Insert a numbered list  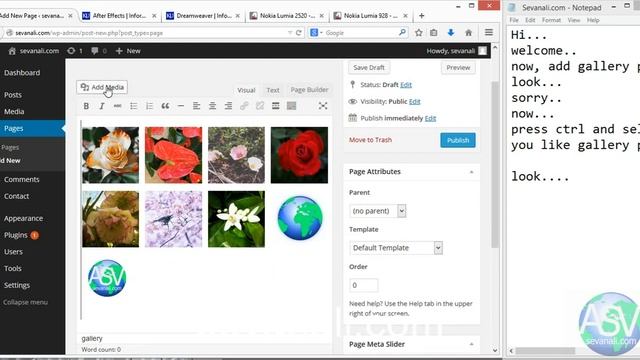[149, 106]
